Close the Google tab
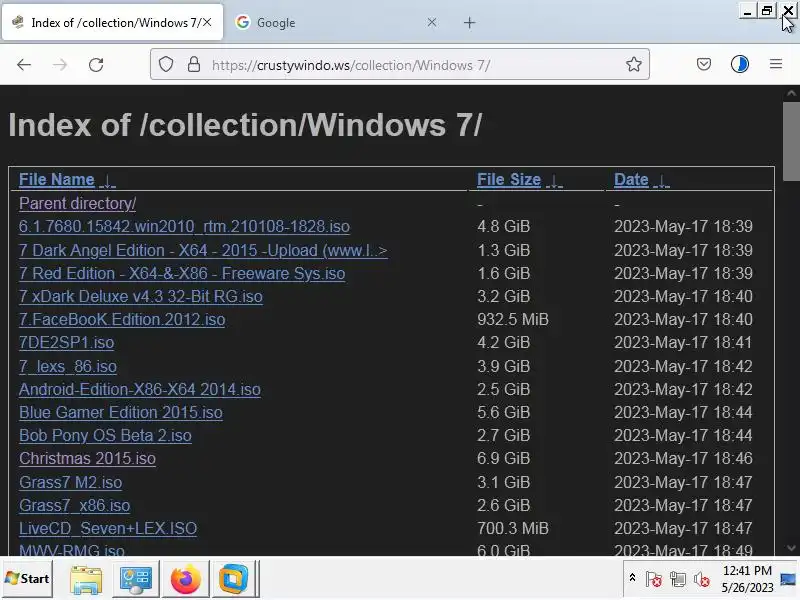Image resolution: width=800 pixels, height=600 pixels. (x=432, y=22)
